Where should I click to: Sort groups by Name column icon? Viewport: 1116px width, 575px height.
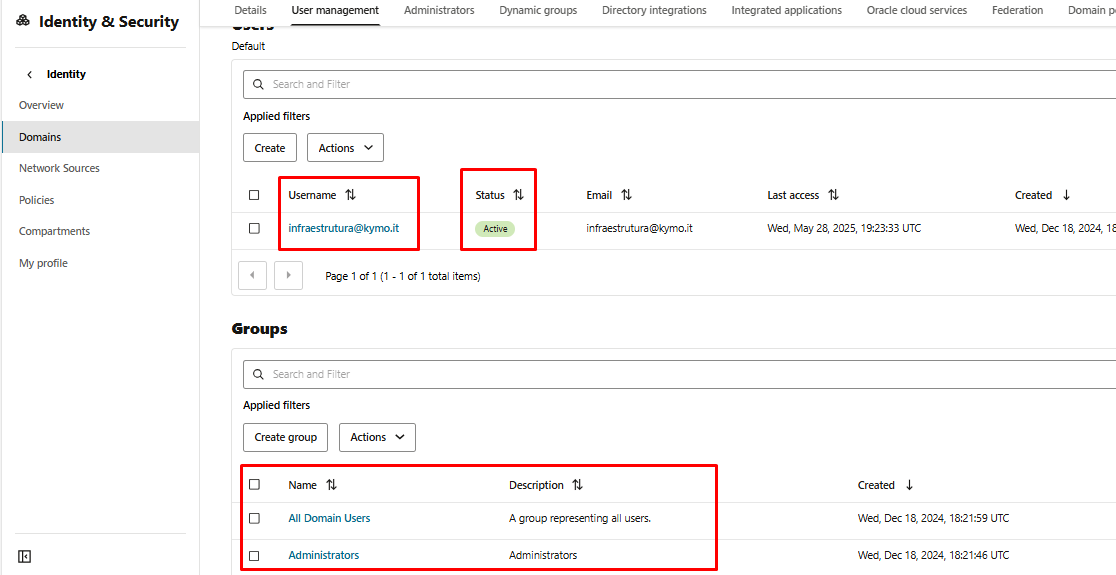331,485
